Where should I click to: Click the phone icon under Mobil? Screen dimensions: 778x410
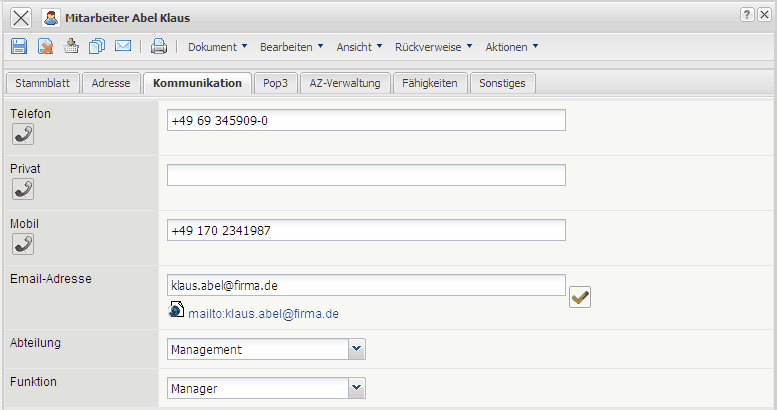pos(22,244)
